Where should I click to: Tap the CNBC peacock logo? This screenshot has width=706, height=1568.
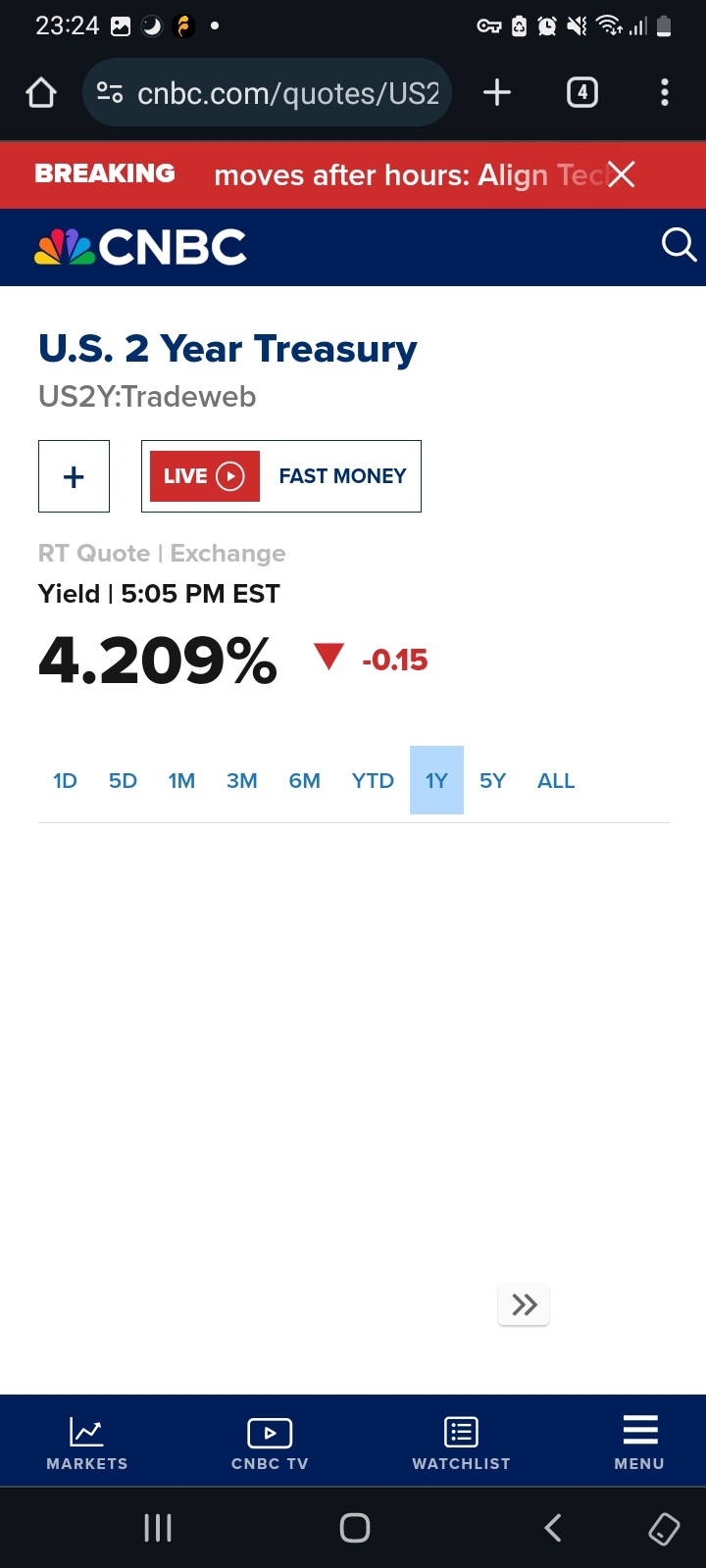click(x=140, y=247)
